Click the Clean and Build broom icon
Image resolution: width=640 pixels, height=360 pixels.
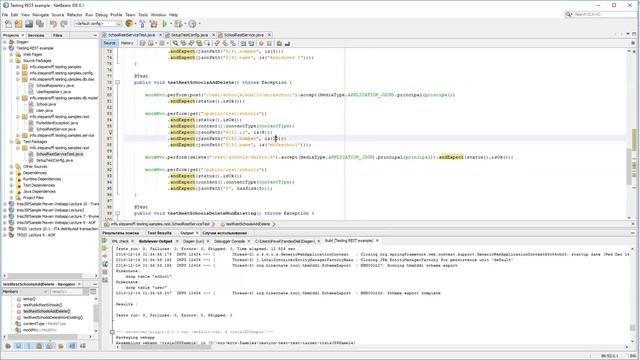[x=154, y=24]
